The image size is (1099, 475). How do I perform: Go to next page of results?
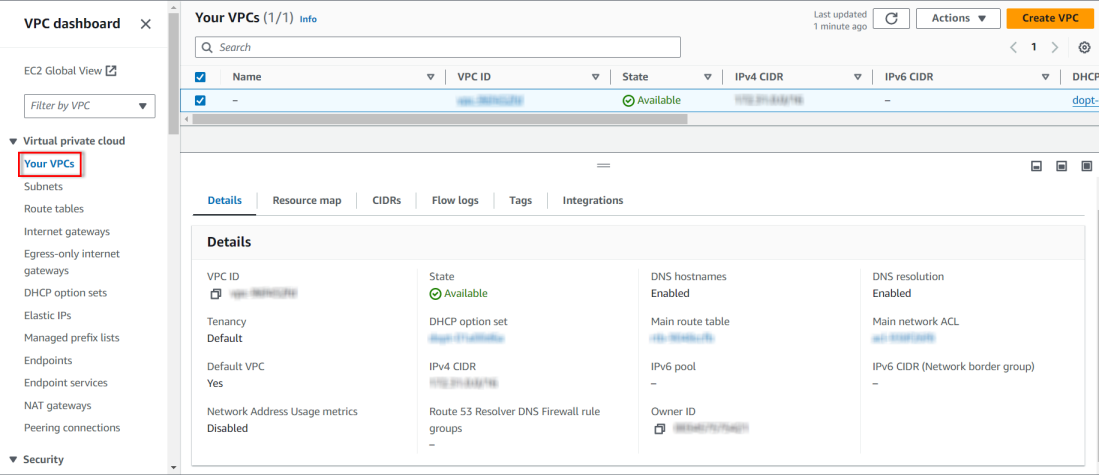coord(1055,47)
